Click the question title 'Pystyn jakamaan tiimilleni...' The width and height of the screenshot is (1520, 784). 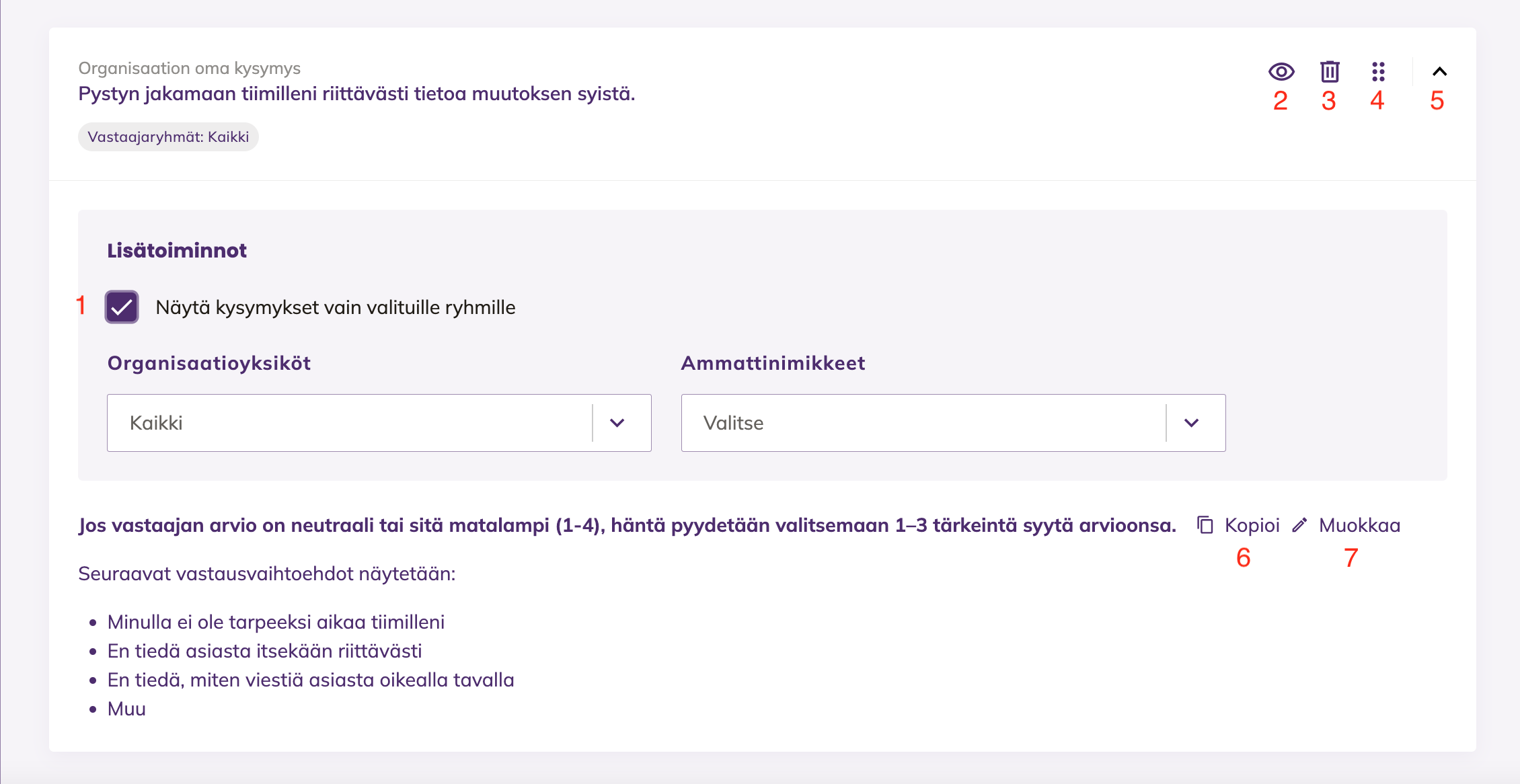pos(356,93)
